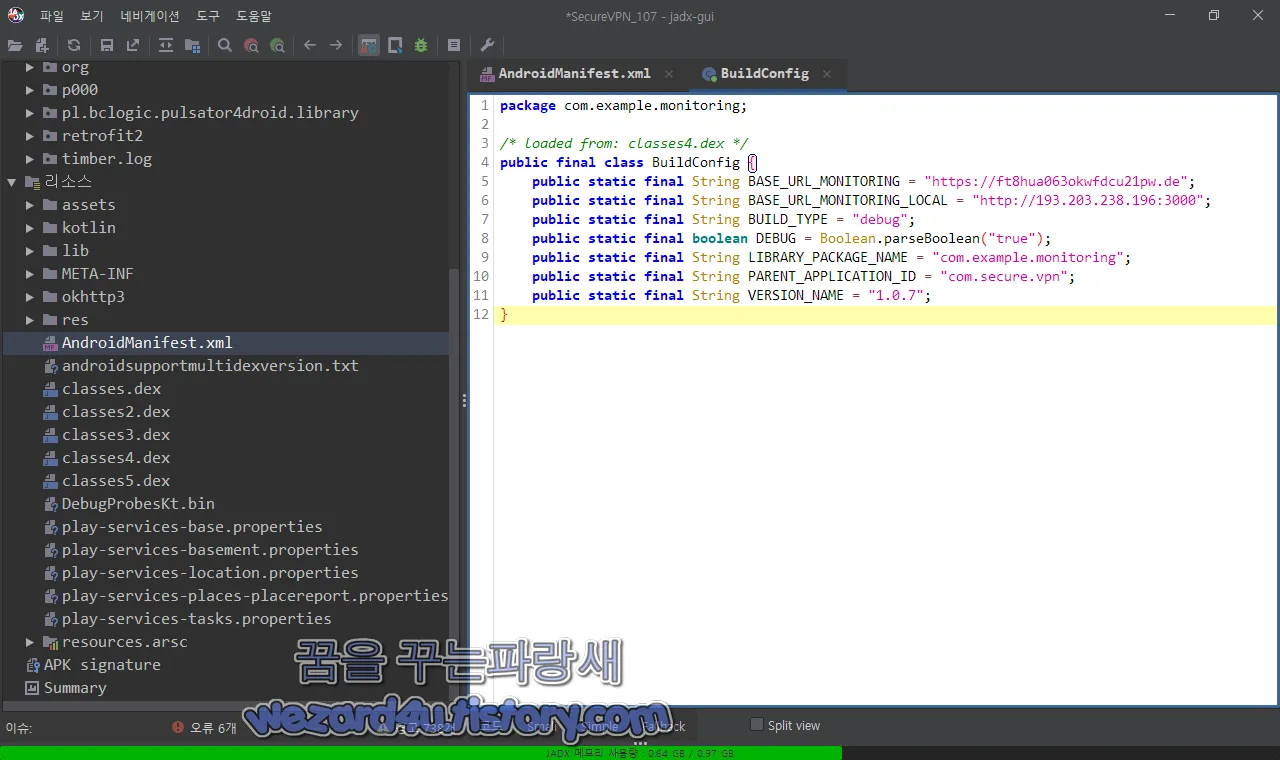
Task: Open preferences with the wrench icon
Action: tap(487, 45)
